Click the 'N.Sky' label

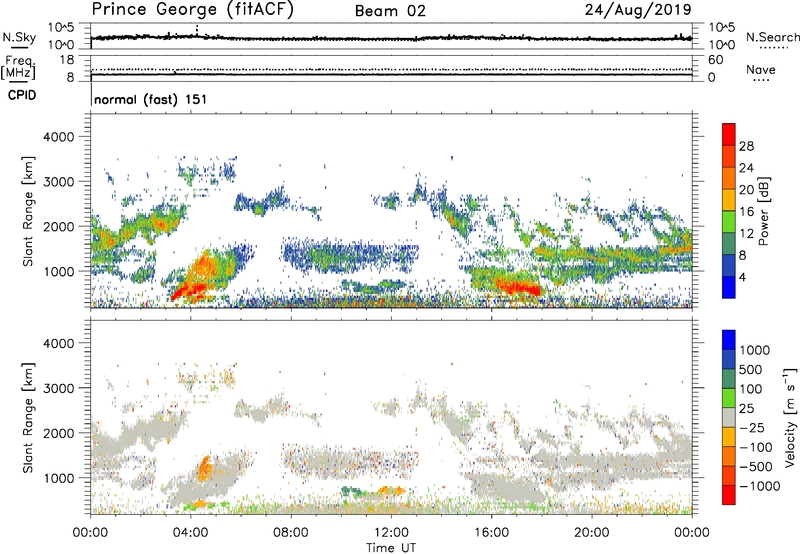[x=19, y=37]
